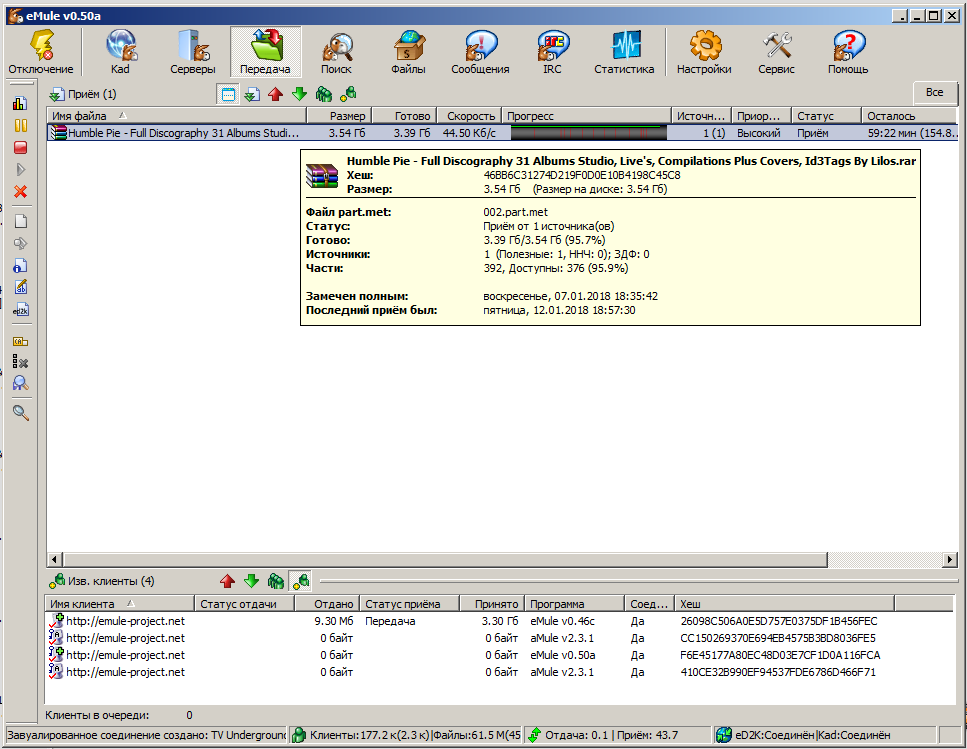
Task: Sort by Статус приёма column header
Action: 409,604
